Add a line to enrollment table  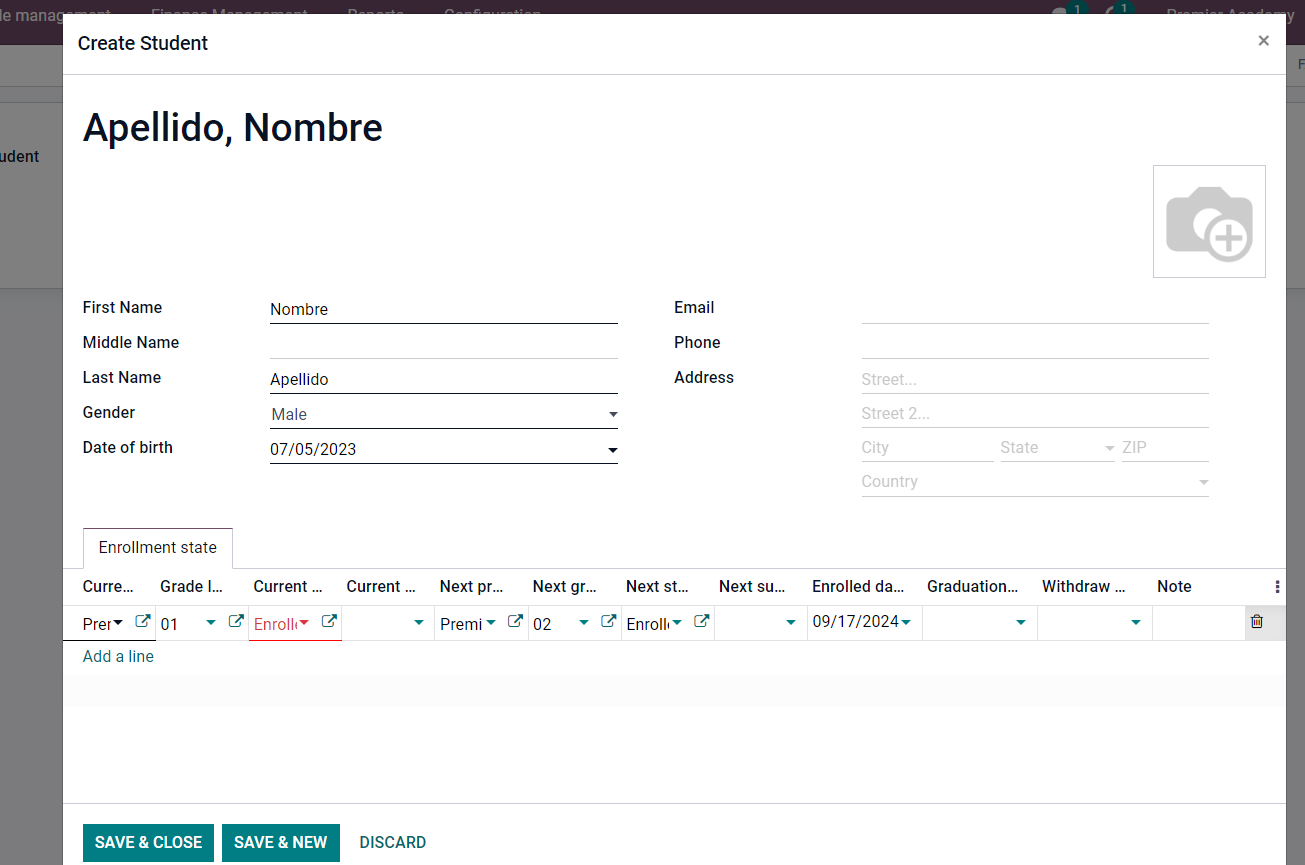[118, 657]
